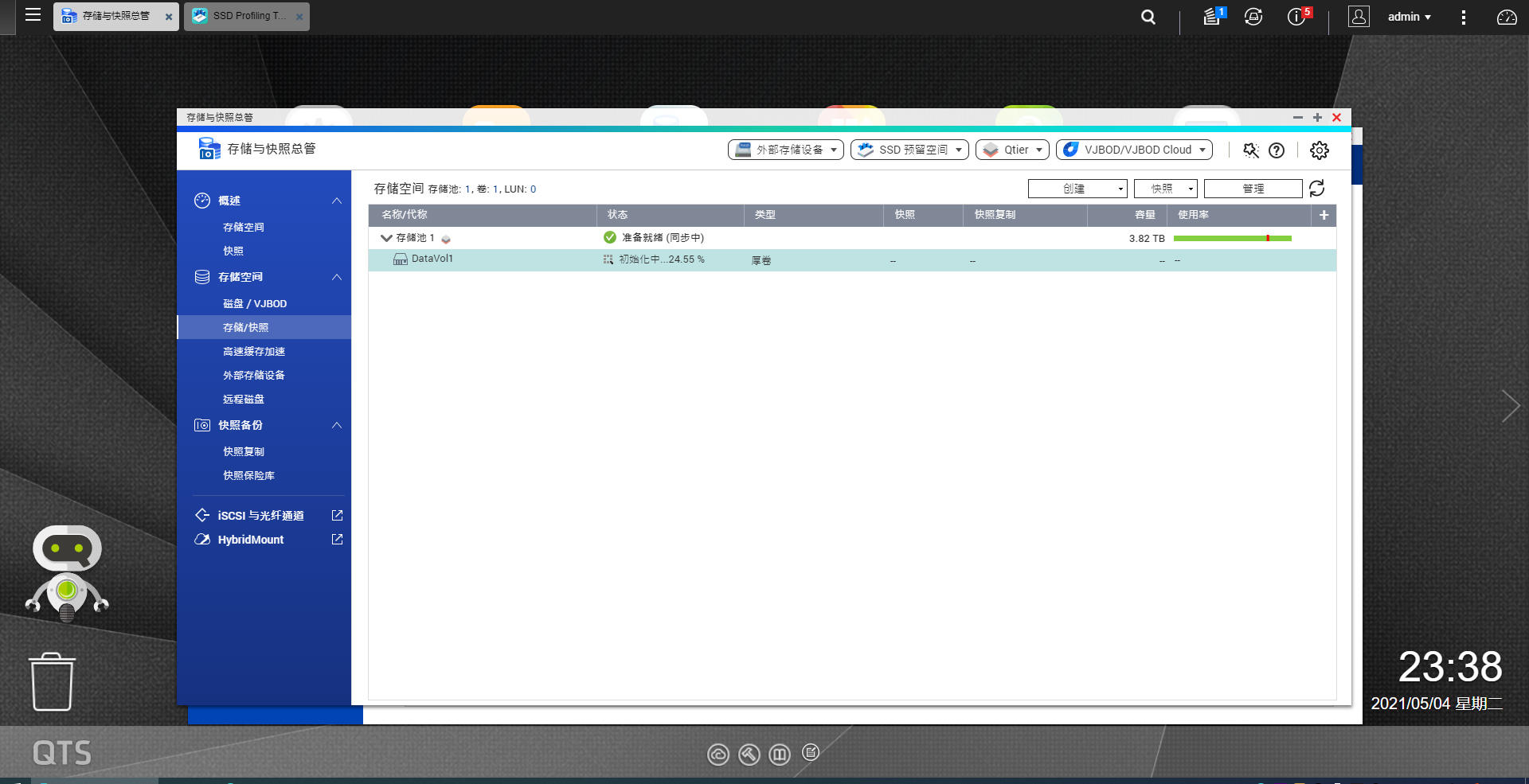Screen dimensions: 1529x784
Task: Click the HybridMount external-link arrow icon
Action: (x=337, y=540)
